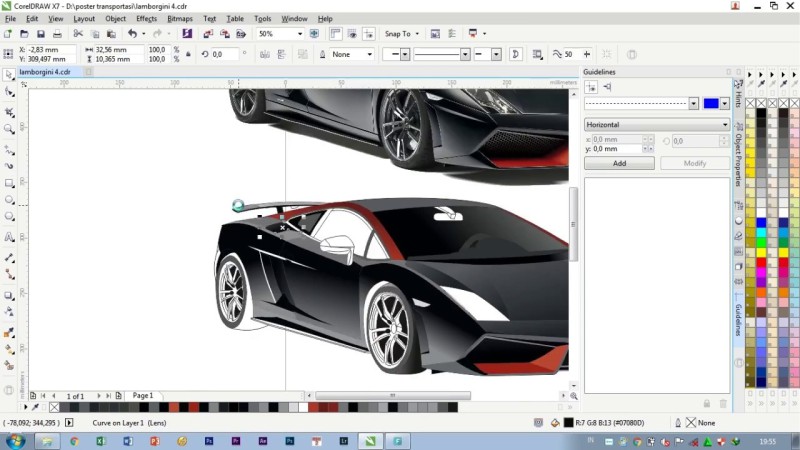Click the no-color swatch in document palette

coord(54,407)
